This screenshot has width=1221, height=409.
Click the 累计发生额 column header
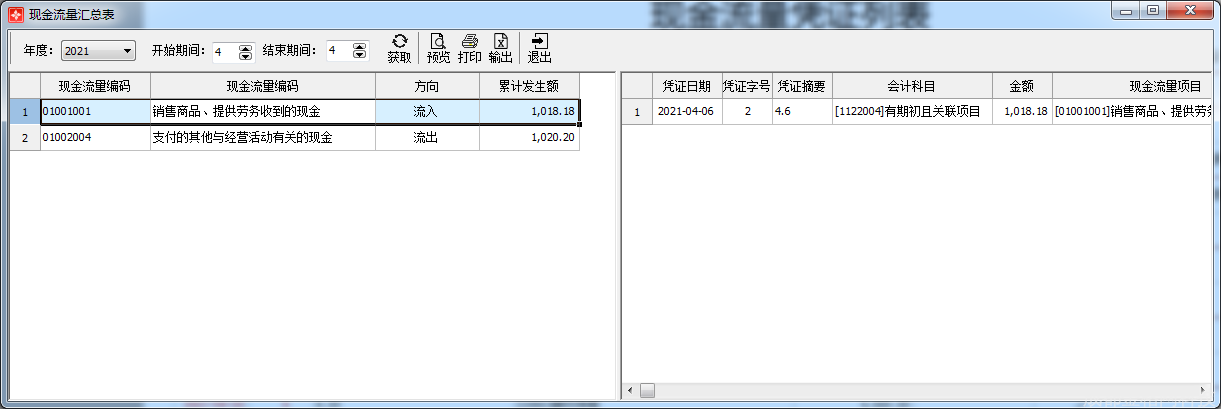point(529,86)
